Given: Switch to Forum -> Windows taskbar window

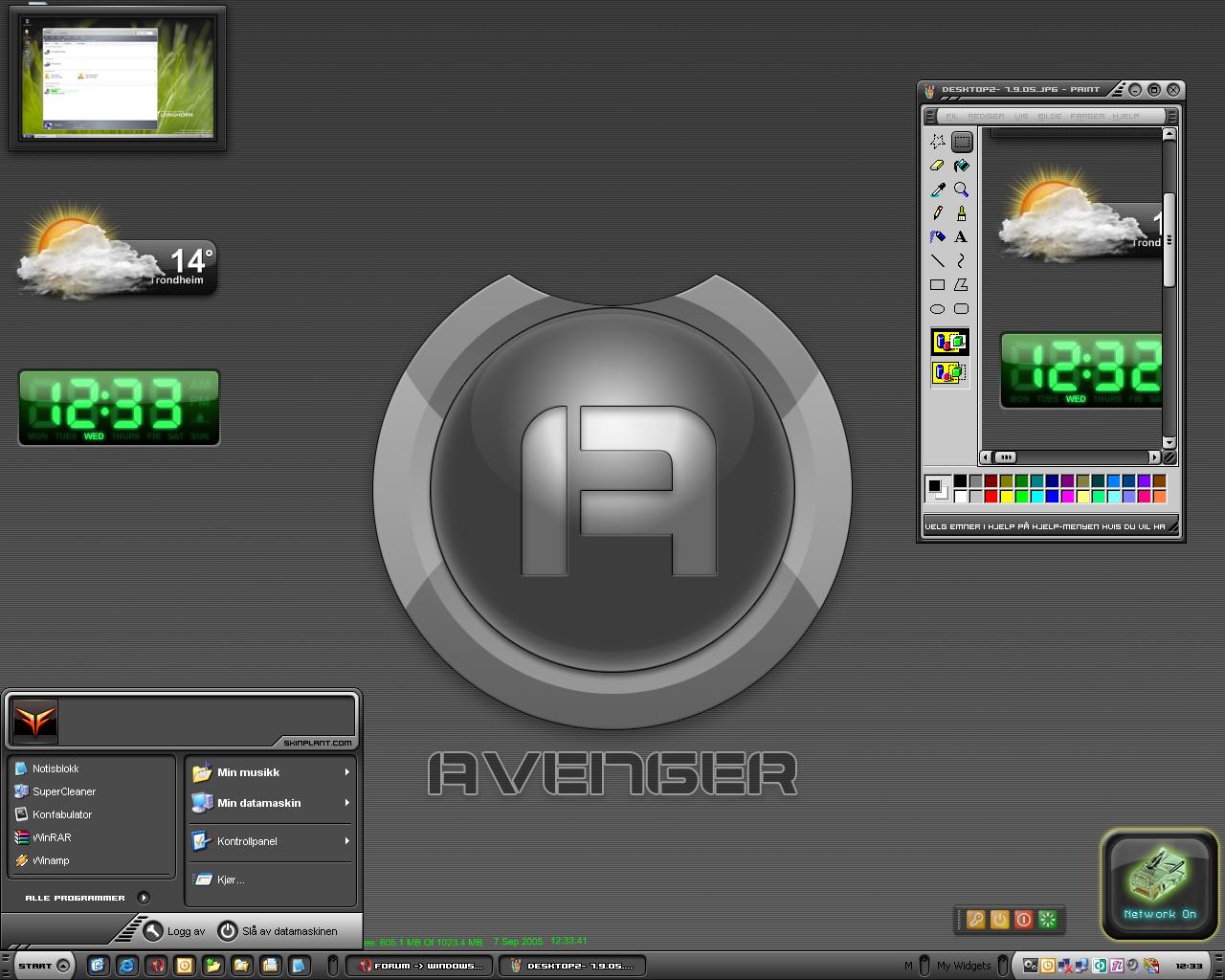Looking at the screenshot, I should click(x=419, y=966).
